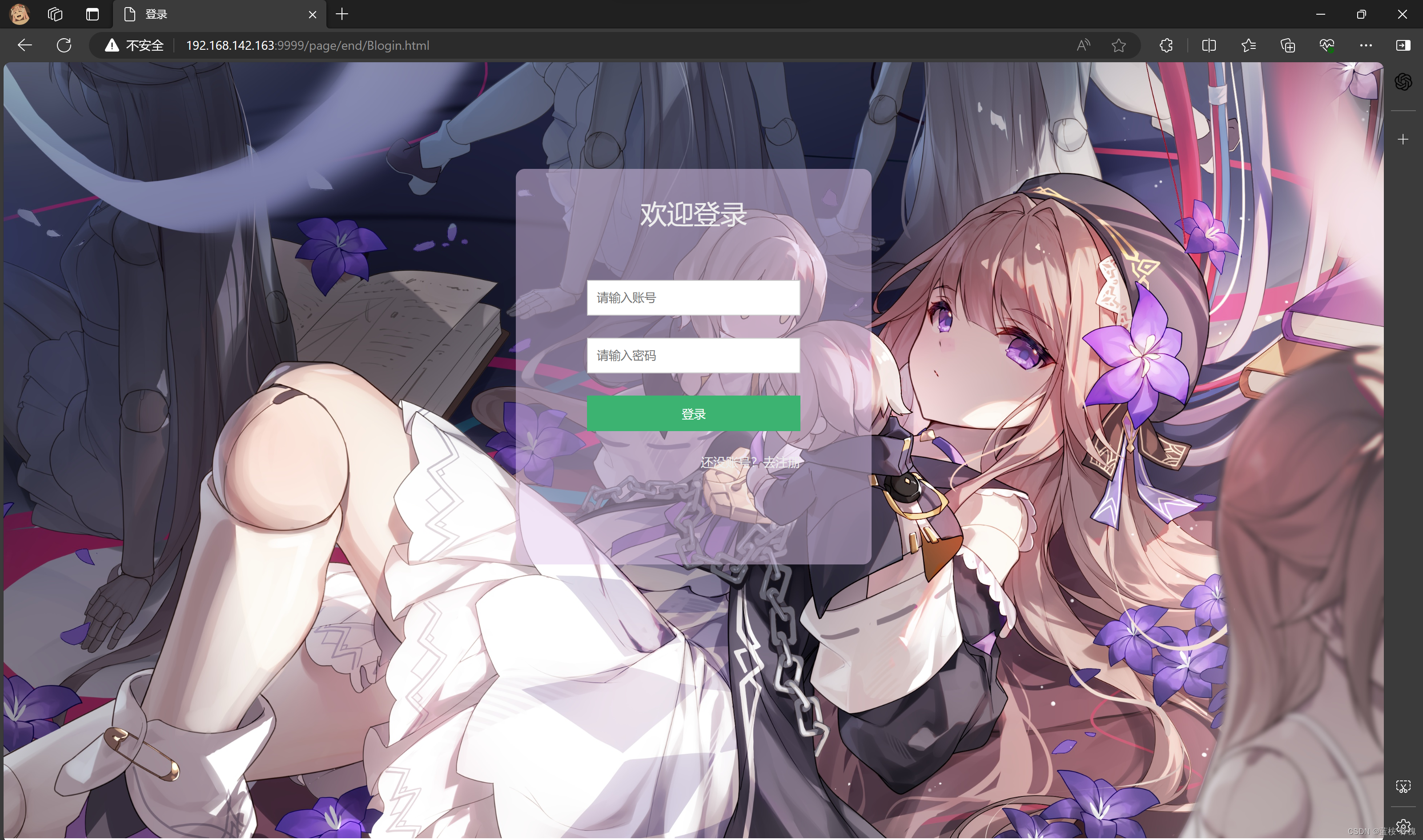Click the 不安全 site security warning
Screen dimensions: 1423x840
[134, 45]
